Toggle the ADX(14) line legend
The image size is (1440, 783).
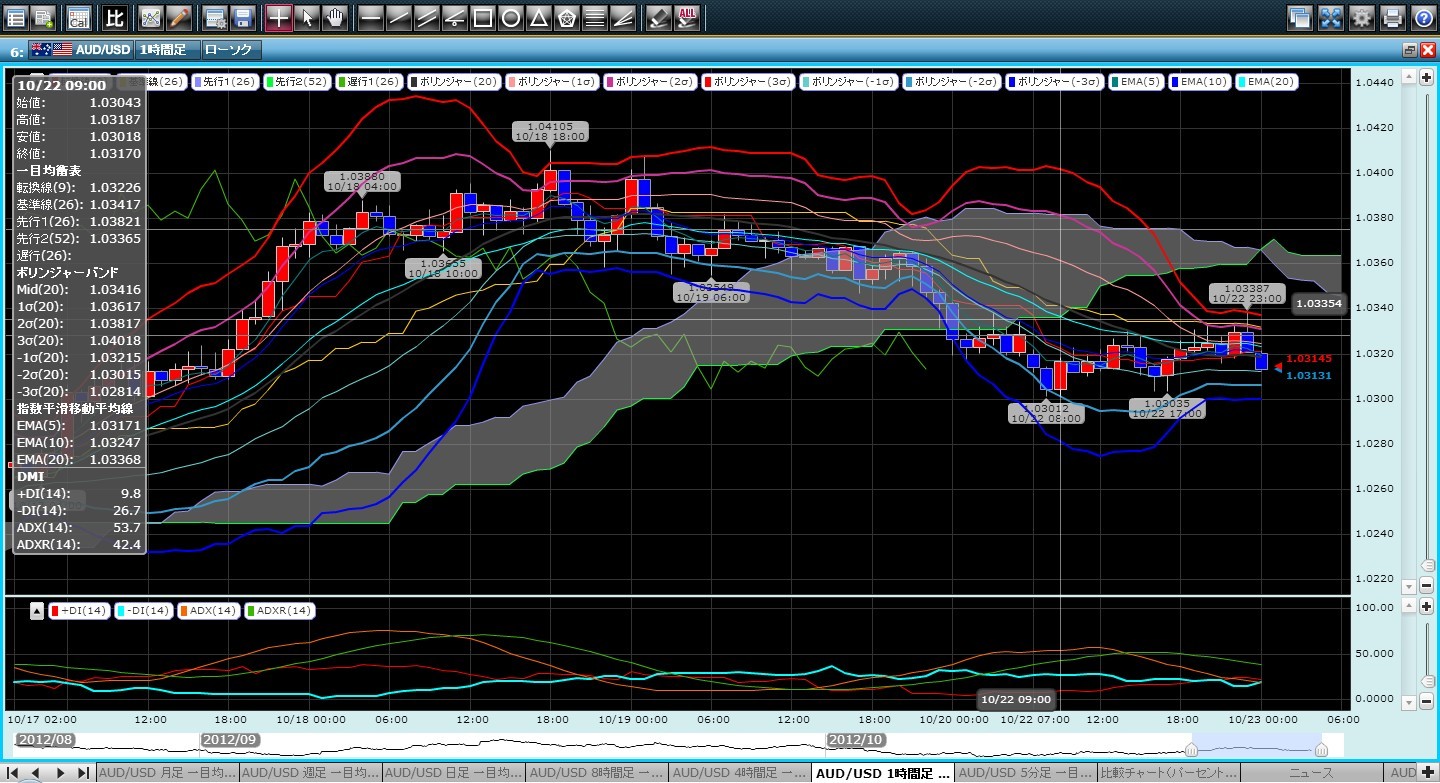[209, 610]
